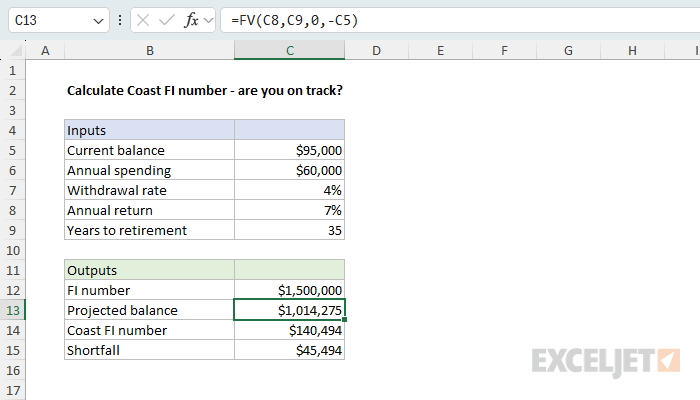Select the $140,494 Coast FI value
700x400 pixels.
click(289, 330)
